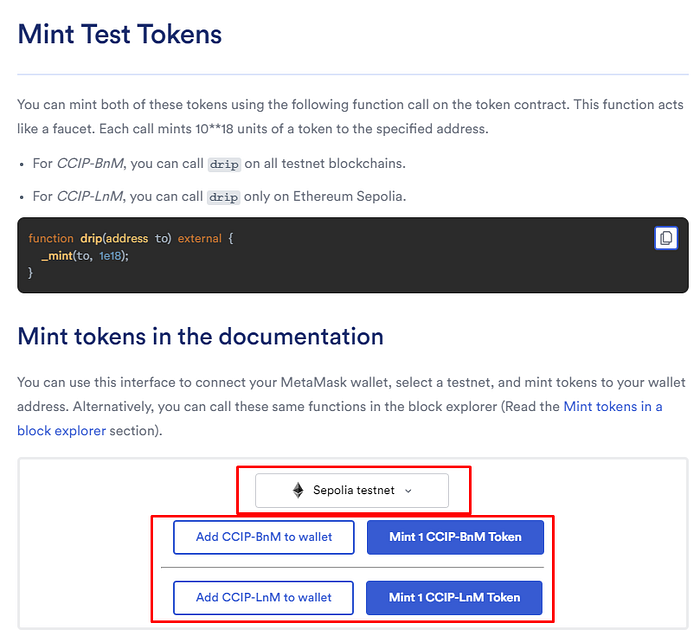Mint 1 CCIP-LnM Token
700x643 pixels.
click(455, 597)
